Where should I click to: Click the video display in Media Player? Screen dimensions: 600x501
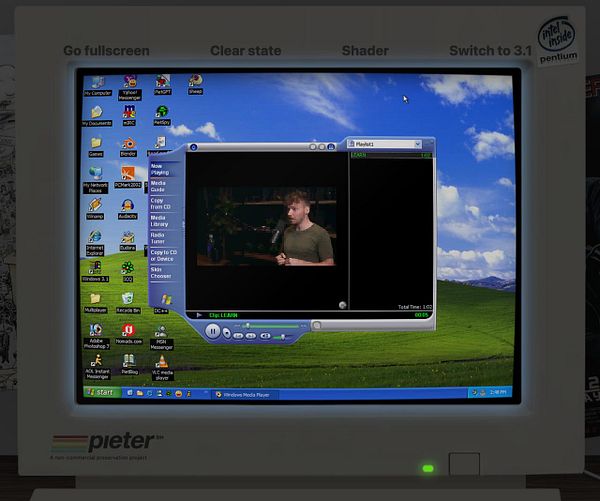tap(267, 226)
